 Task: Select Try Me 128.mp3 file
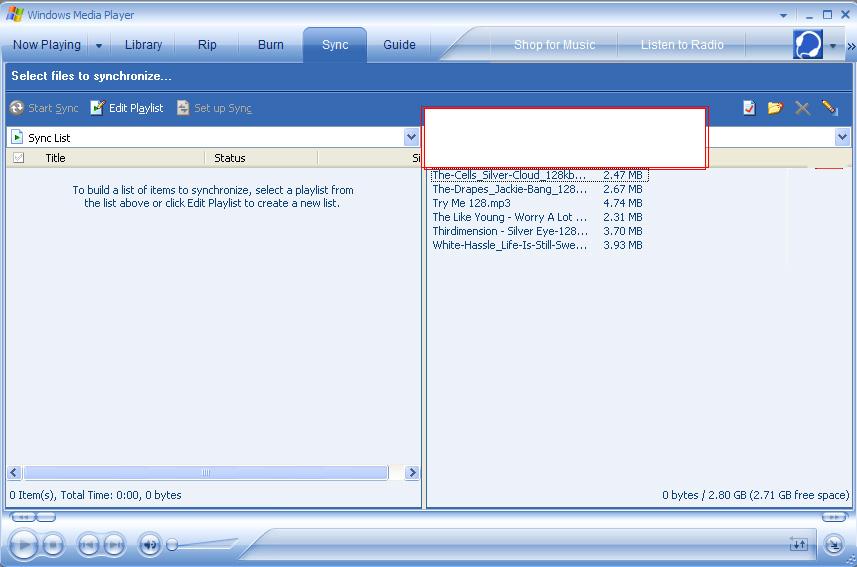tap(538, 203)
